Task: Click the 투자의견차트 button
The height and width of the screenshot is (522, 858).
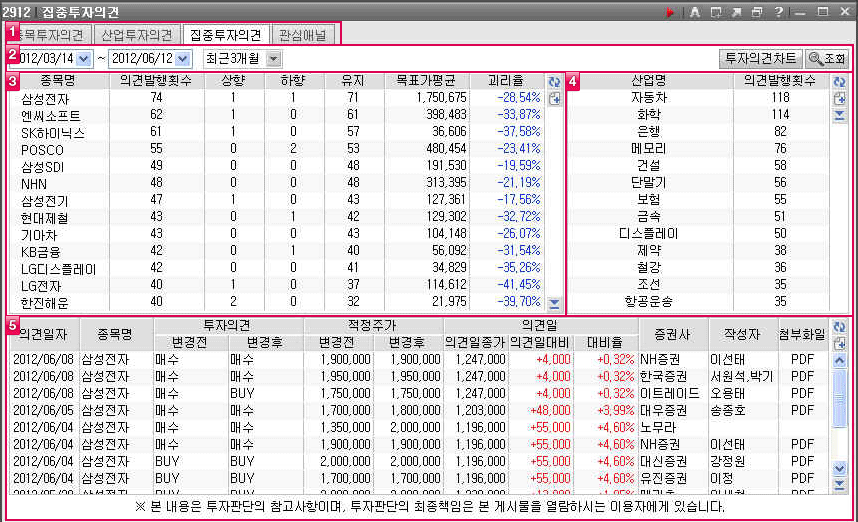Action: [x=761, y=58]
